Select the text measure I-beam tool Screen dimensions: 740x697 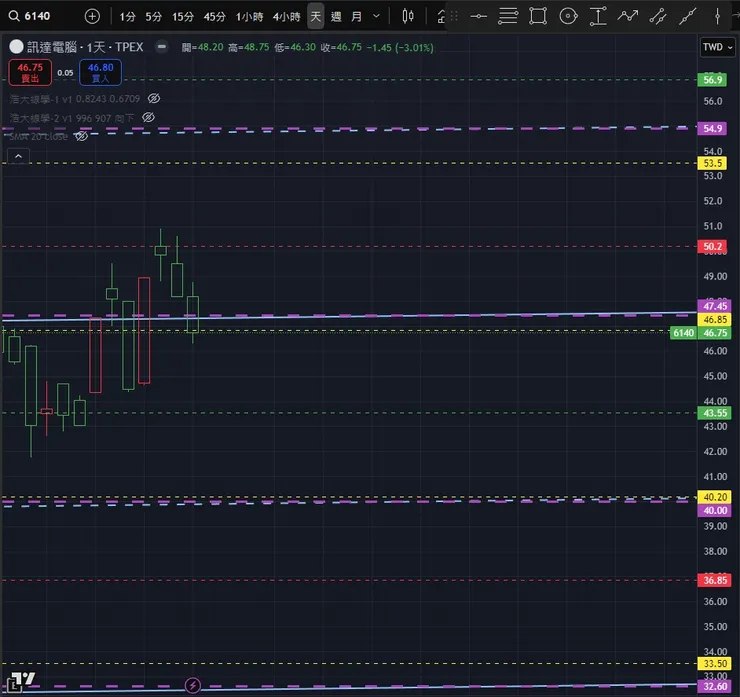tap(598, 17)
